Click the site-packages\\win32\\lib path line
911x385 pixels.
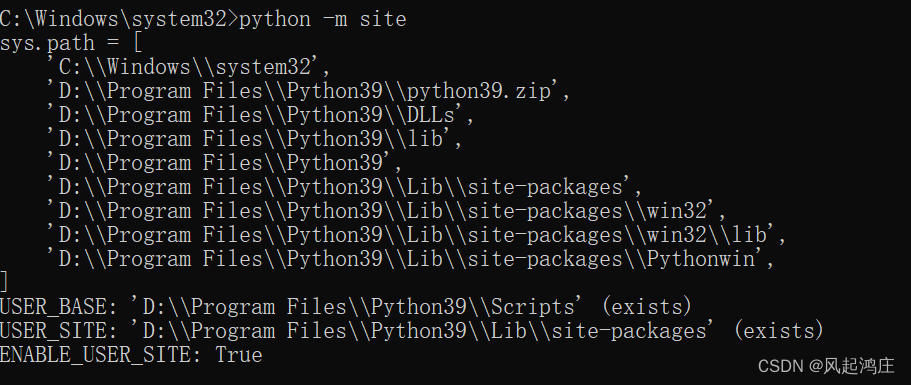[x=417, y=235]
